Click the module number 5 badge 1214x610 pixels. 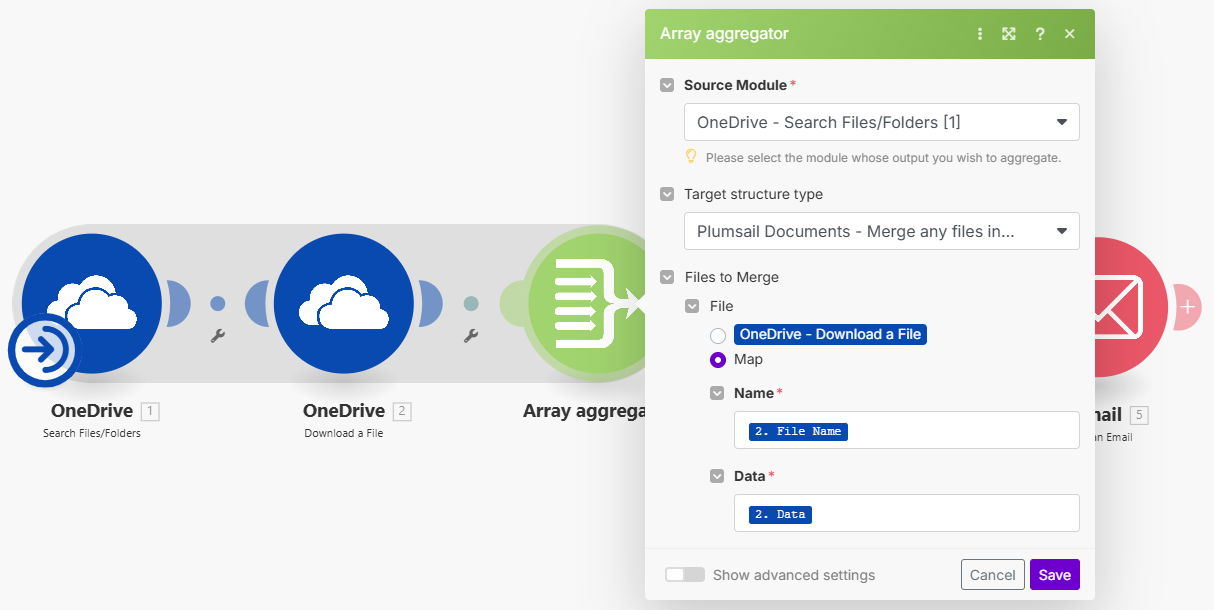[x=1139, y=414]
